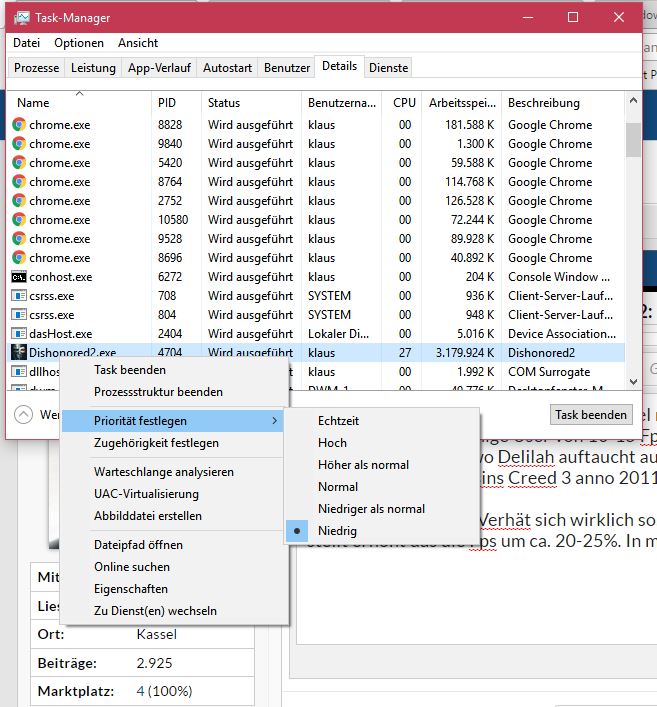657x707 pixels.
Task: Click Chrome icon of PID 9528 row
Action: pyautogui.click(x=19, y=239)
